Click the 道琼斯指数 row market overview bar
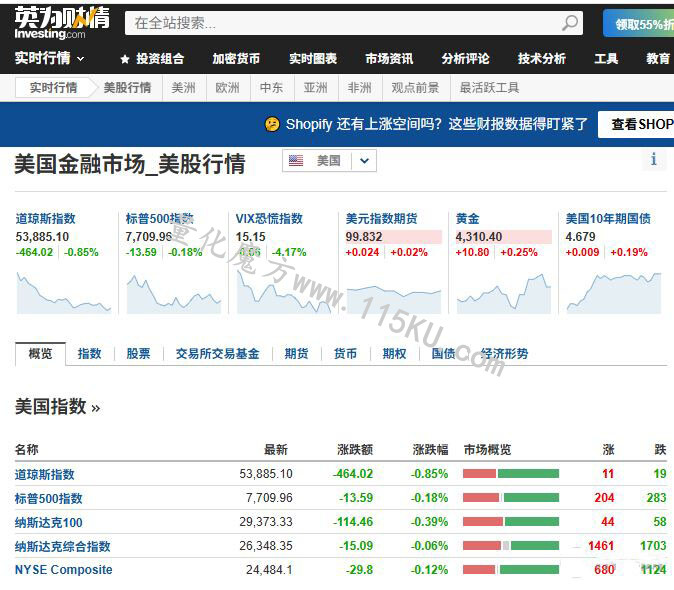This screenshot has height=590, width=674. coord(511,474)
